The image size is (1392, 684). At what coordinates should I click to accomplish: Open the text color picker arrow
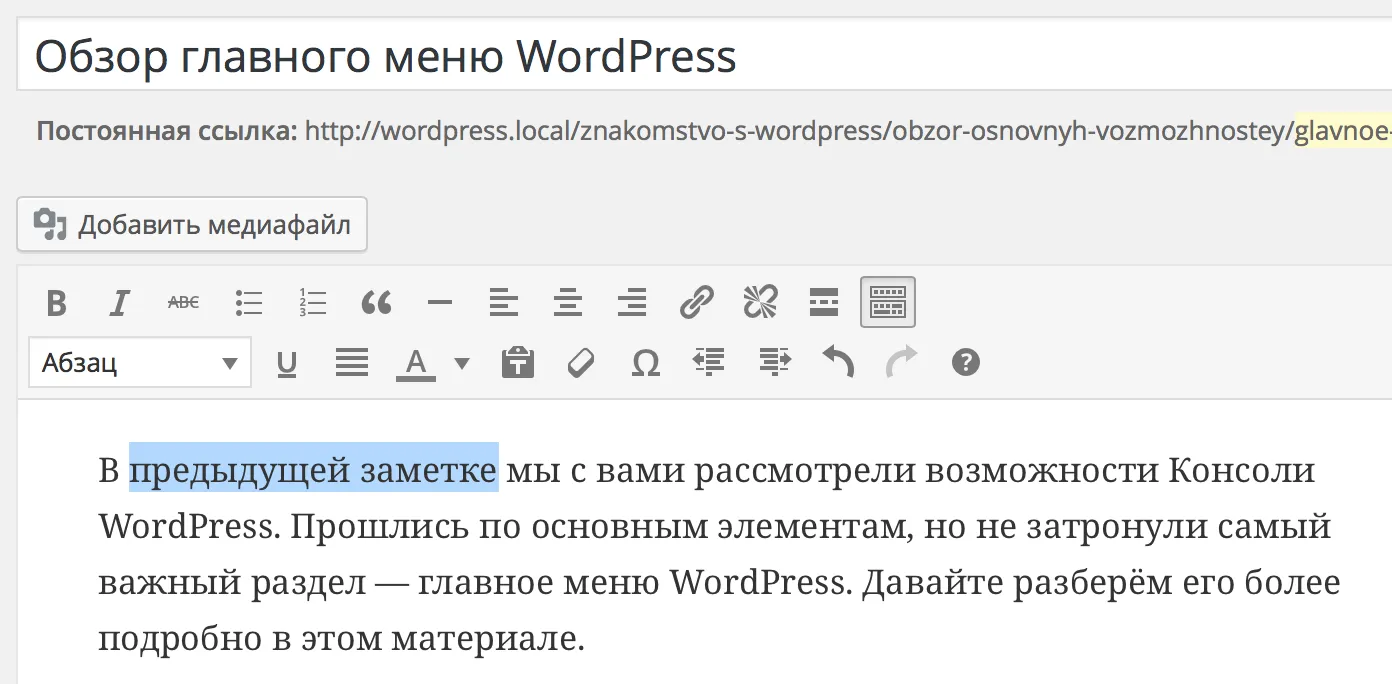tap(461, 363)
